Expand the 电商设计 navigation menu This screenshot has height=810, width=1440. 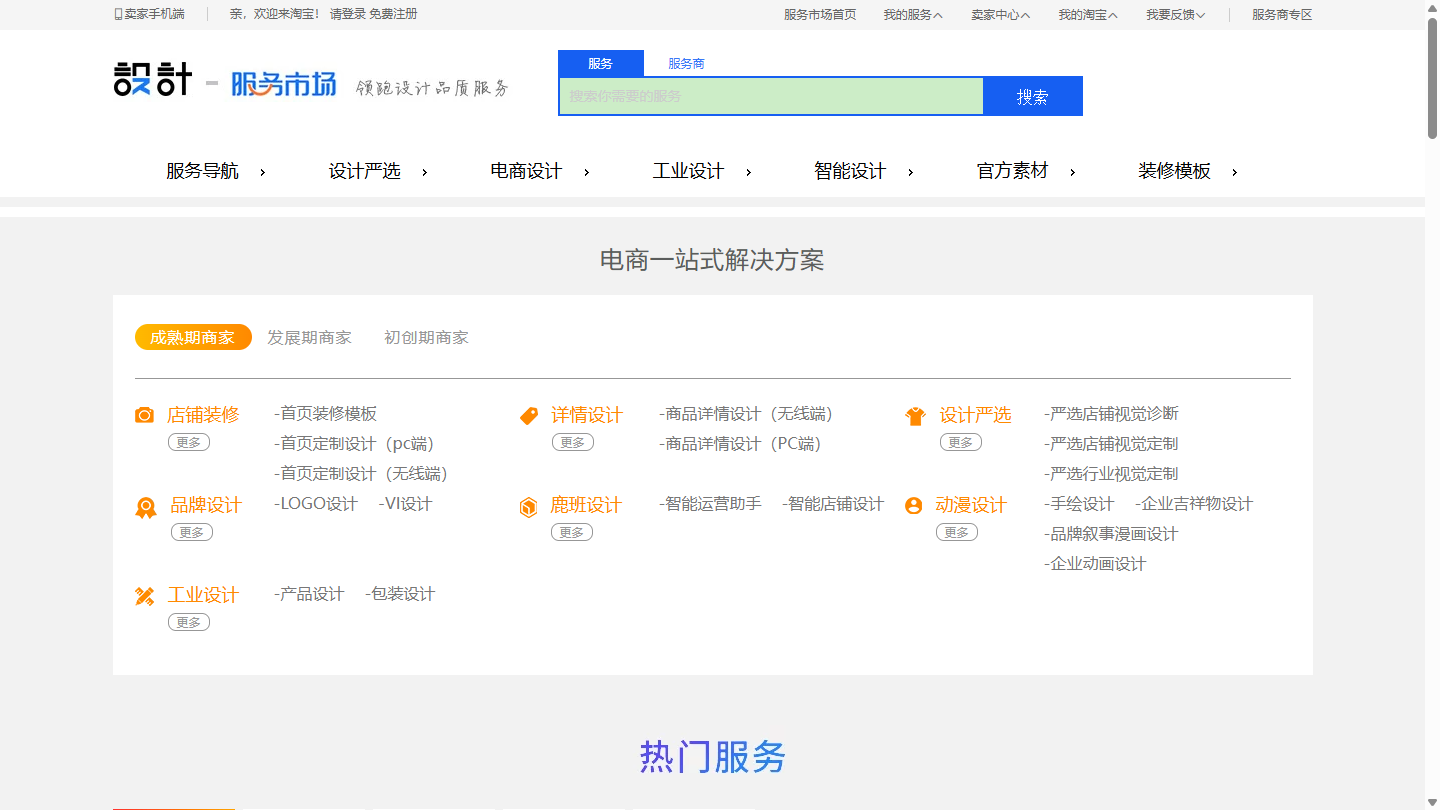pos(540,171)
